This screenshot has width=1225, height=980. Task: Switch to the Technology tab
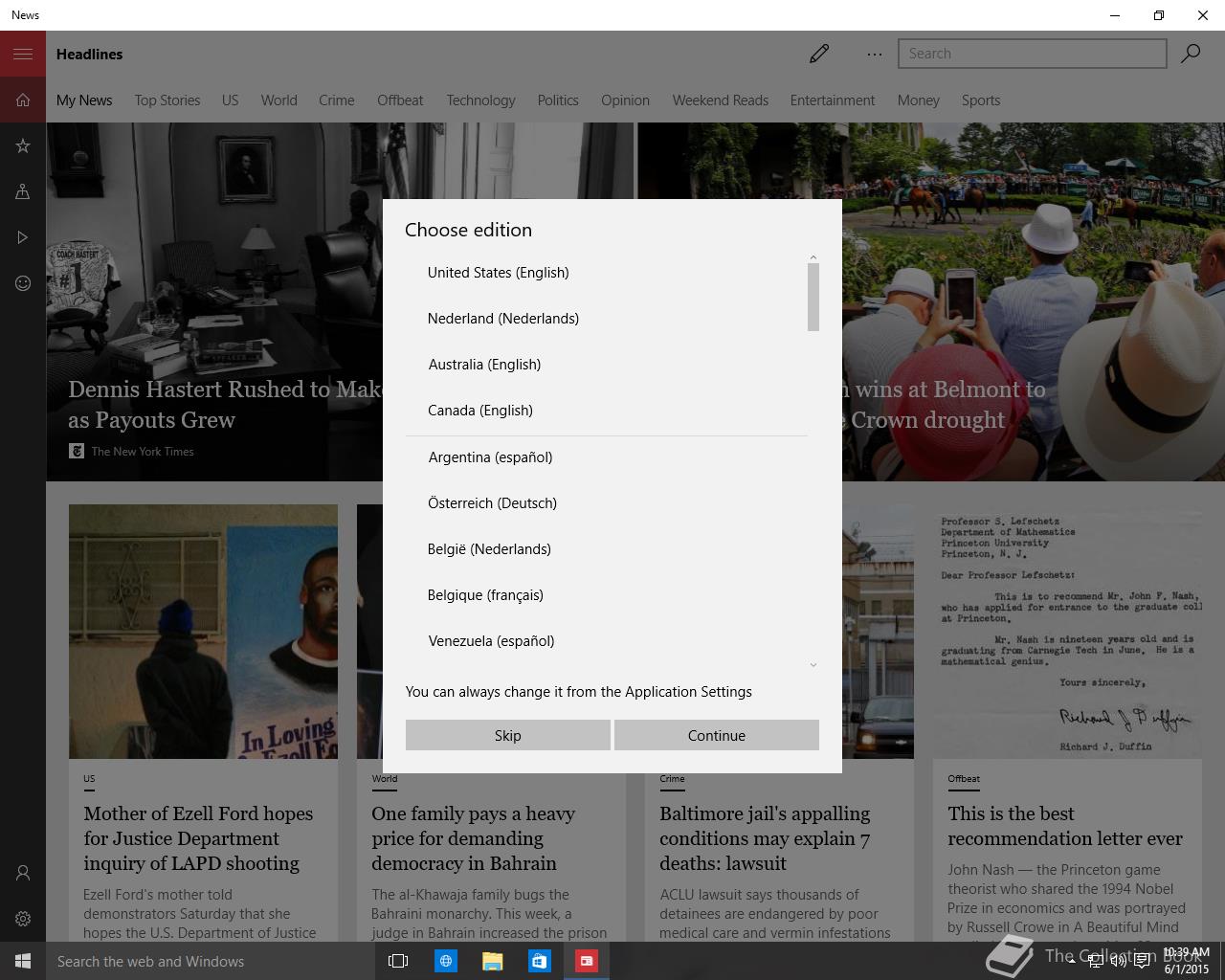480,100
